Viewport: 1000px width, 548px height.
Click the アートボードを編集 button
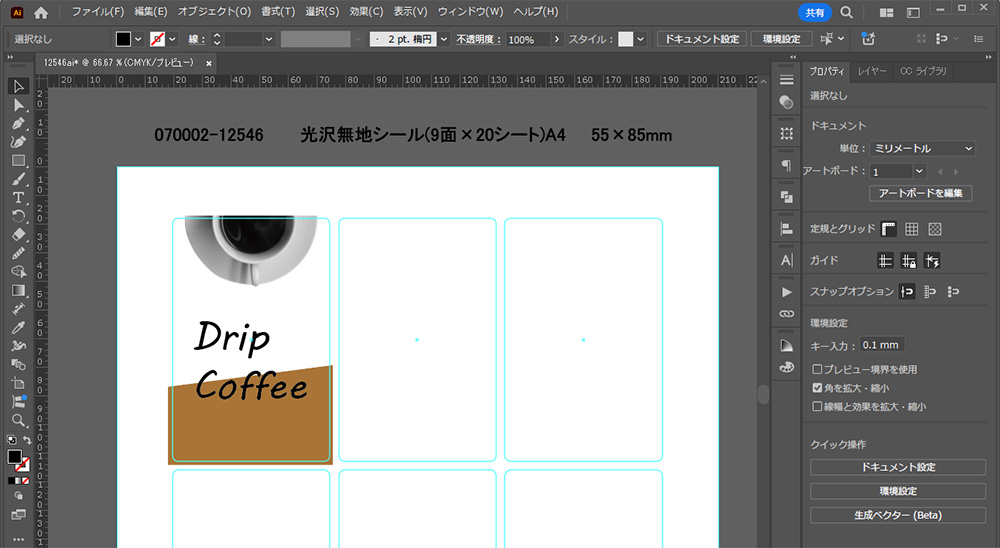920,193
